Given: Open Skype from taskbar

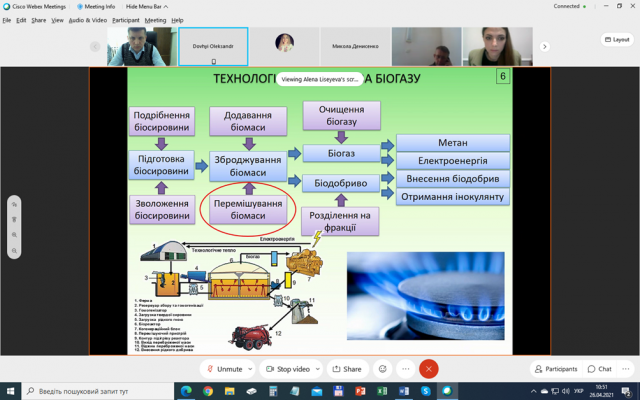Looking at the screenshot, I should pos(426,391).
